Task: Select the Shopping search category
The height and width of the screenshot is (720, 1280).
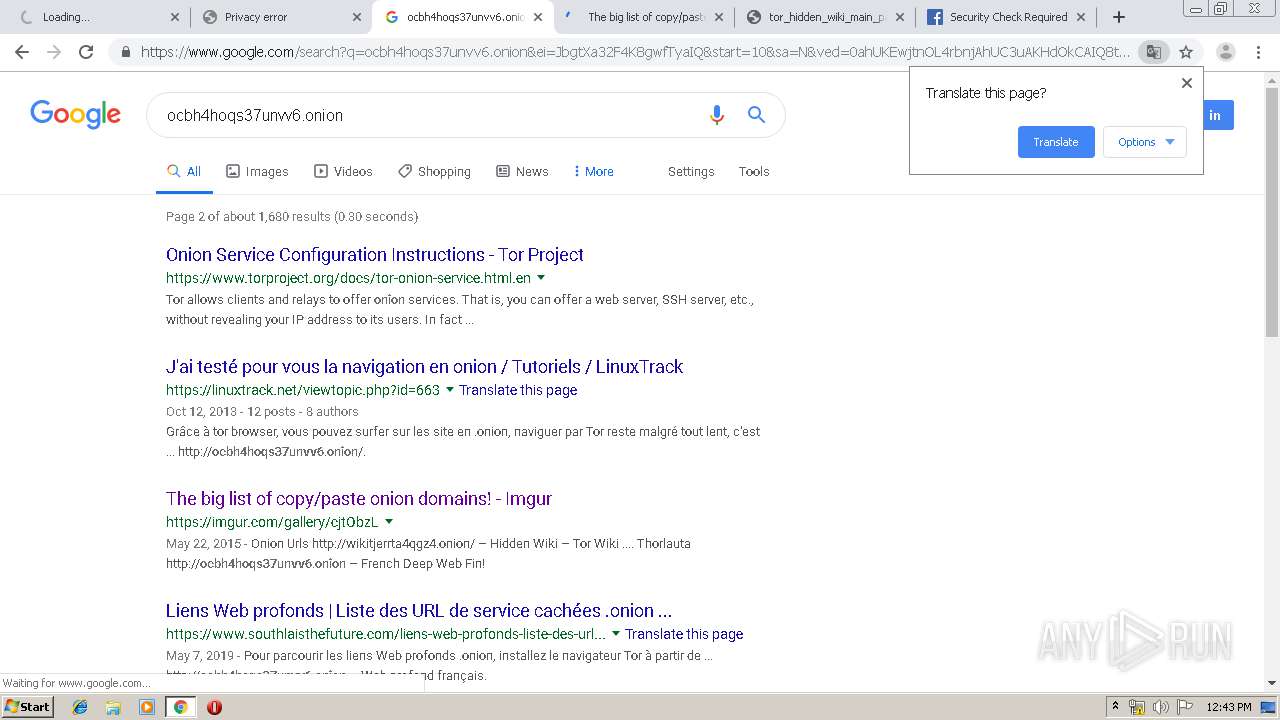Action: coord(434,172)
